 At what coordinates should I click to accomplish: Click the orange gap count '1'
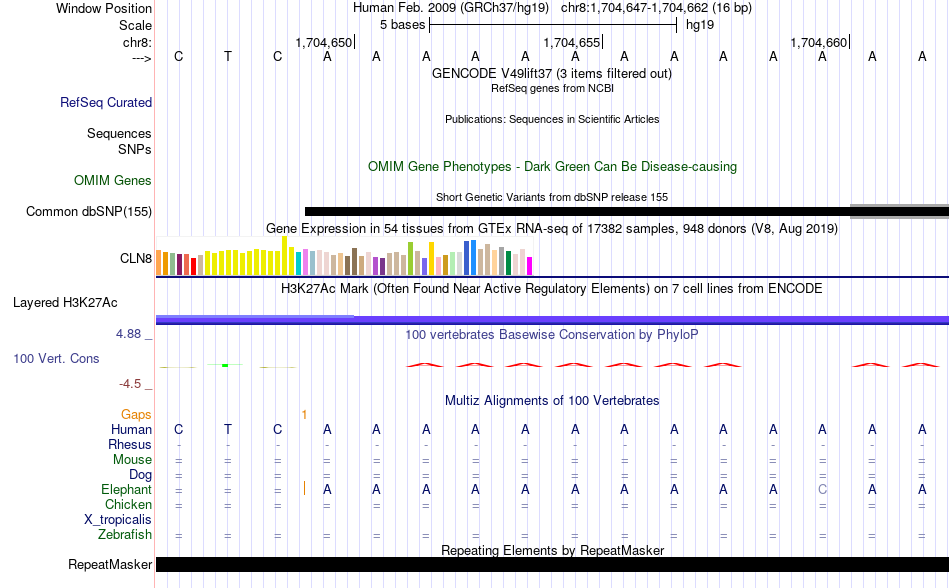[x=304, y=415]
